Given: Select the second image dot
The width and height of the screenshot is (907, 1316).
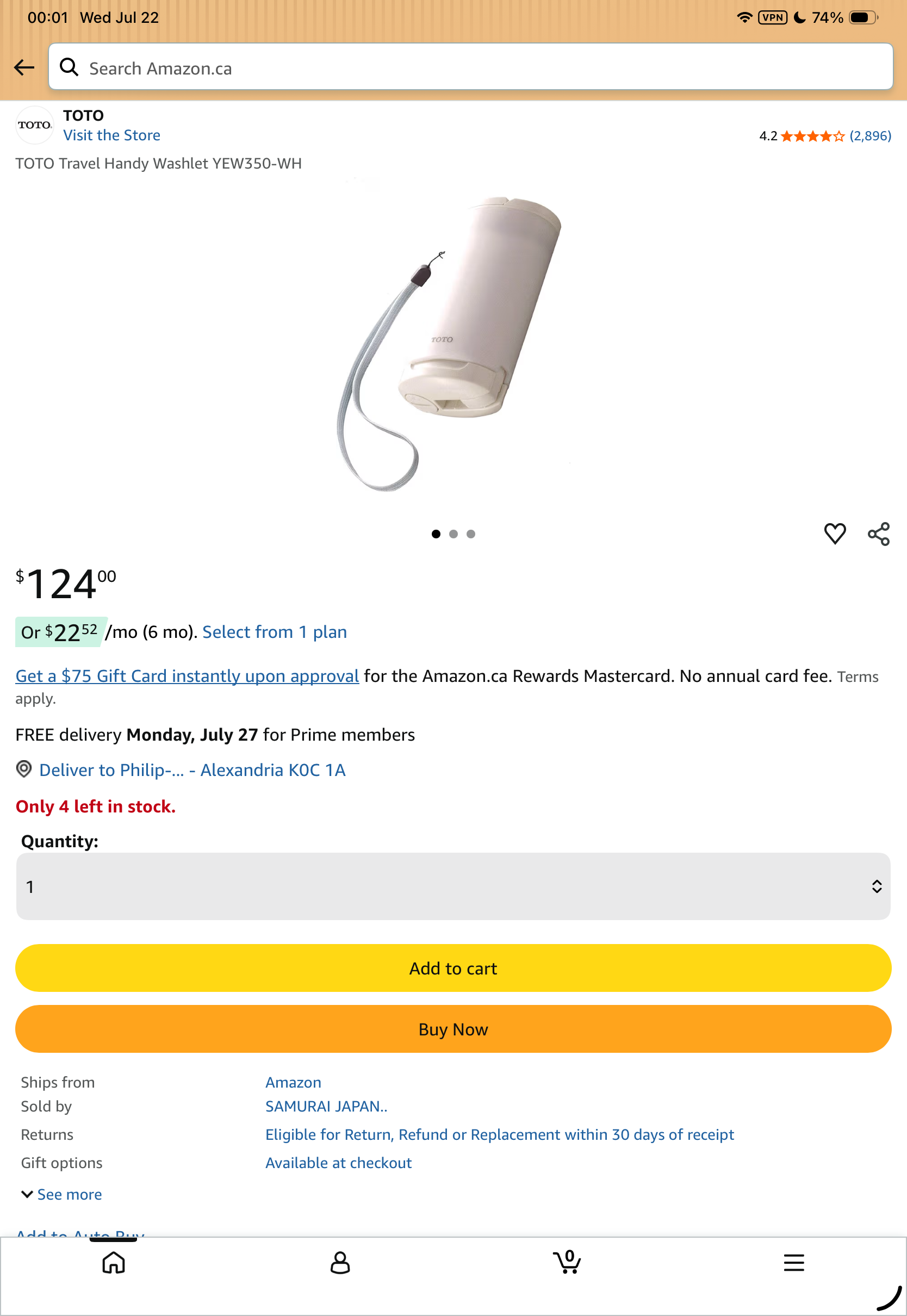Looking at the screenshot, I should pos(453,533).
